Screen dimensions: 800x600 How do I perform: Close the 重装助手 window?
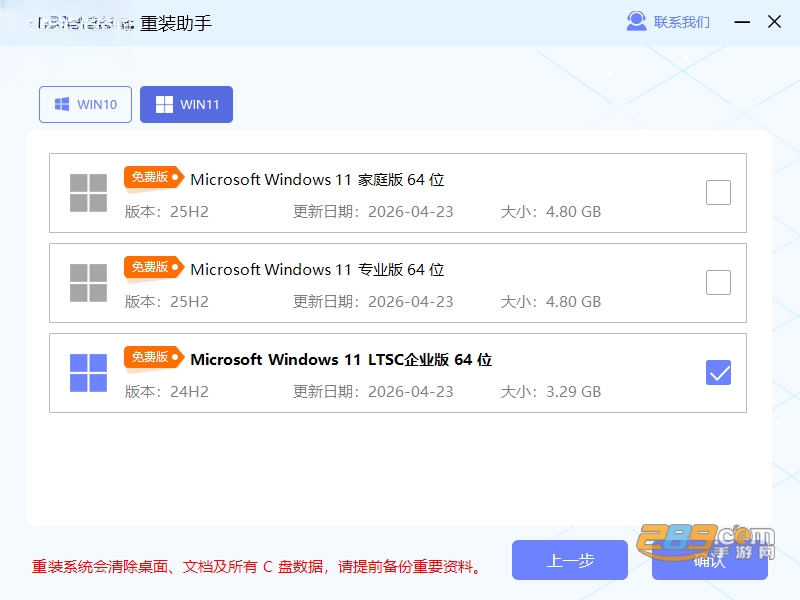click(774, 21)
